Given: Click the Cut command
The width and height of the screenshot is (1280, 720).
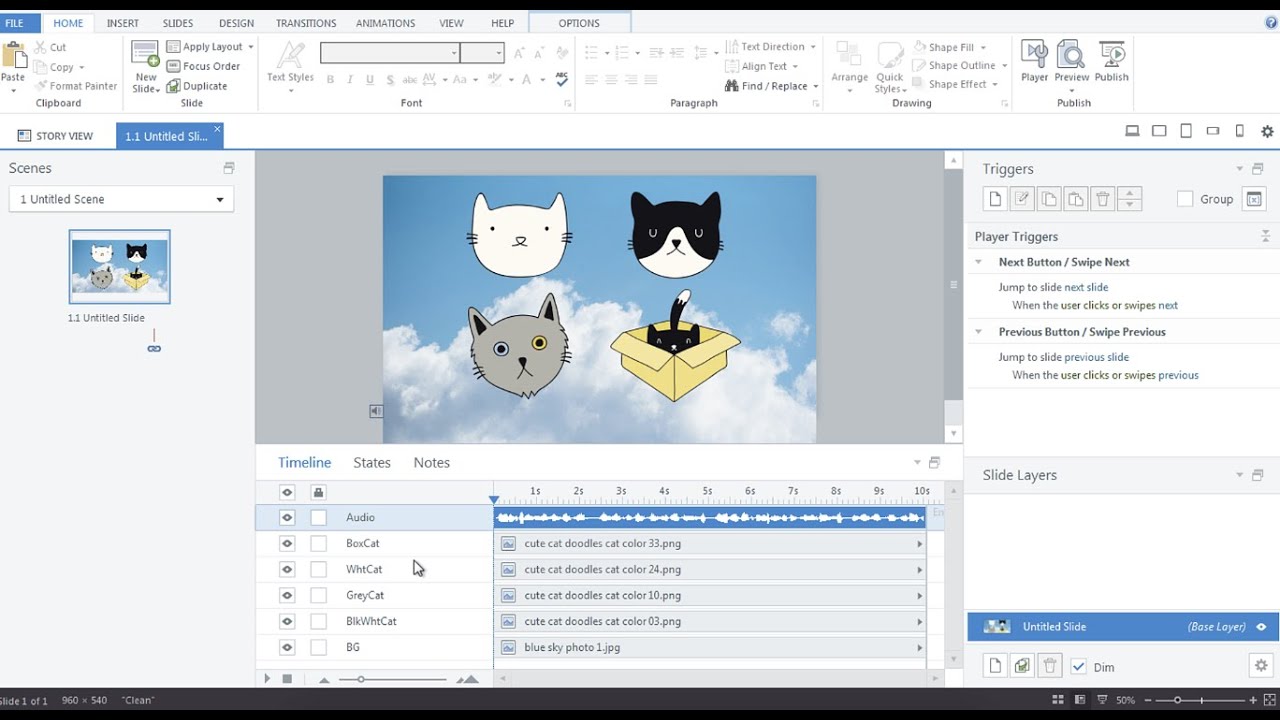Looking at the screenshot, I should tap(50, 47).
